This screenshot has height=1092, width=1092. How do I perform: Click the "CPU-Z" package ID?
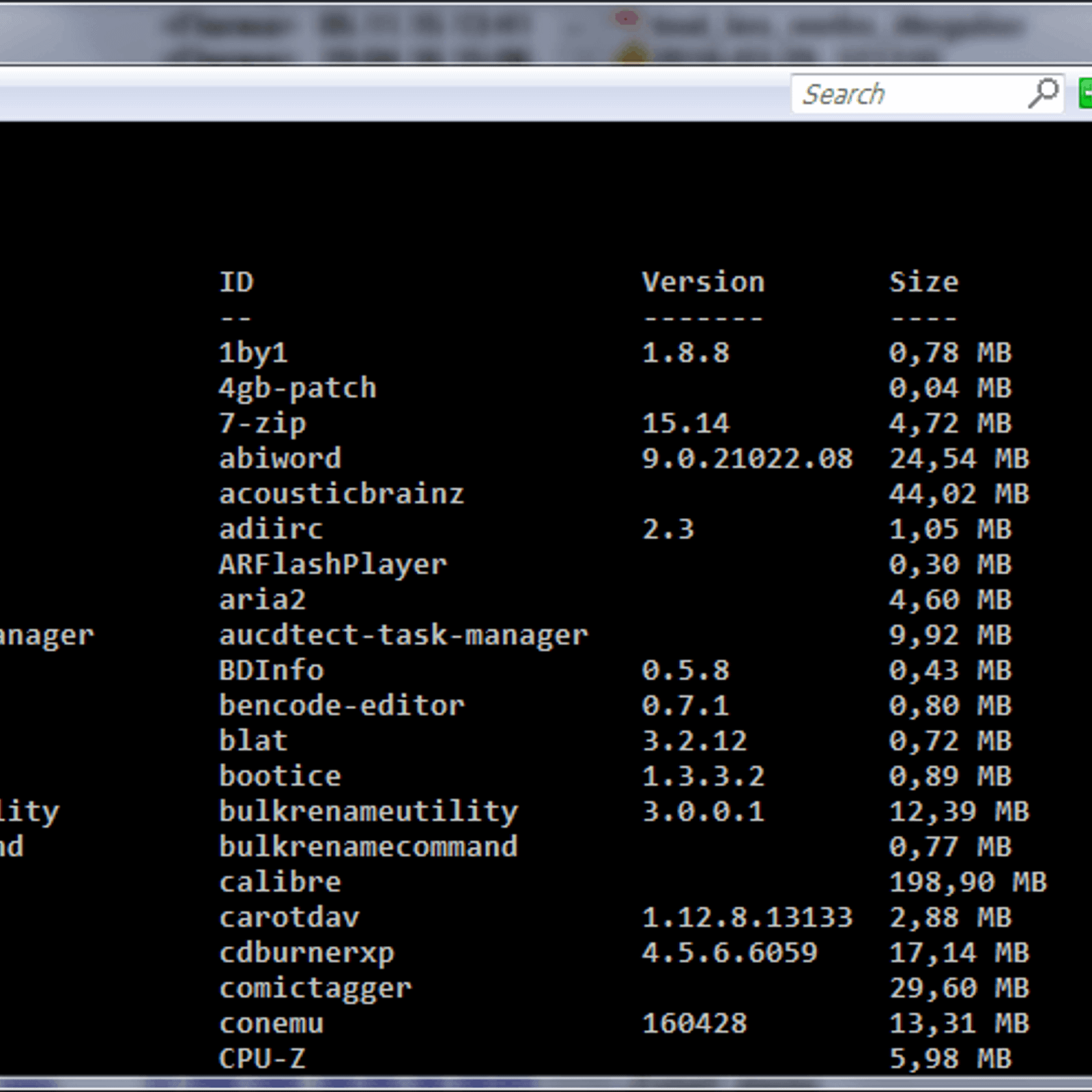262,1059
